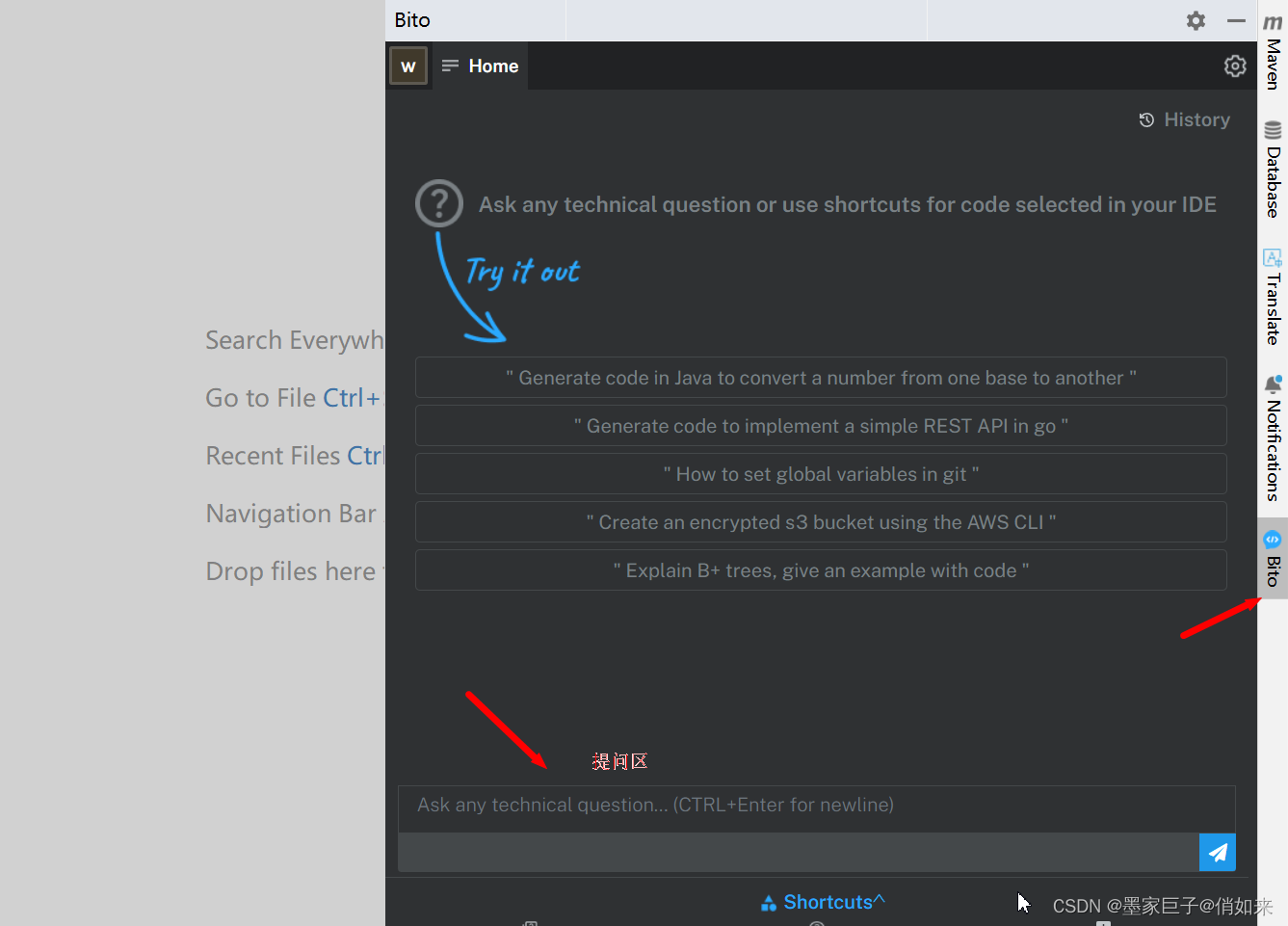Open Bito panel settings gear
1288x926 pixels.
(1235, 66)
